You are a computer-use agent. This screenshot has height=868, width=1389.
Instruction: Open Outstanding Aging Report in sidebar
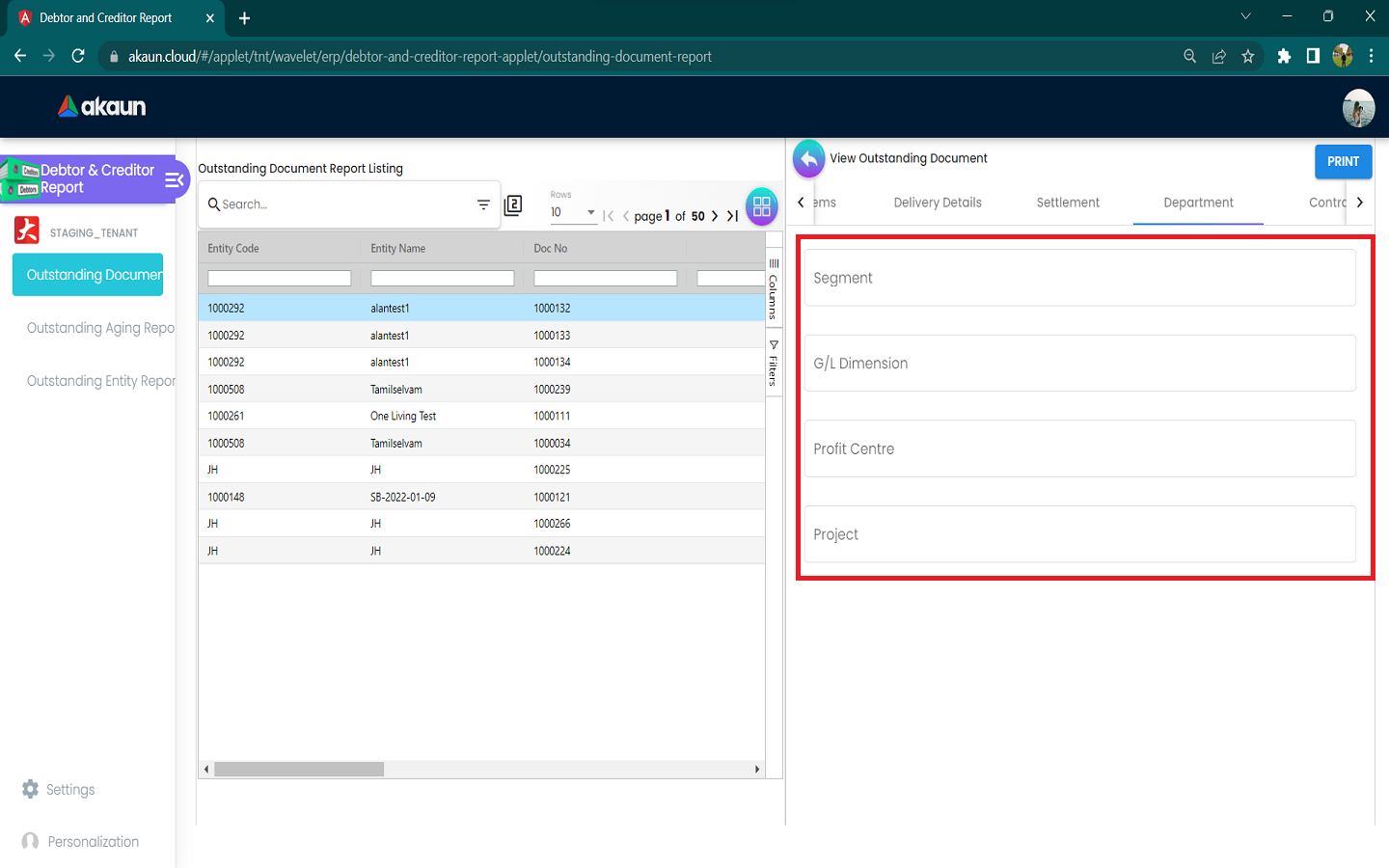point(100,328)
